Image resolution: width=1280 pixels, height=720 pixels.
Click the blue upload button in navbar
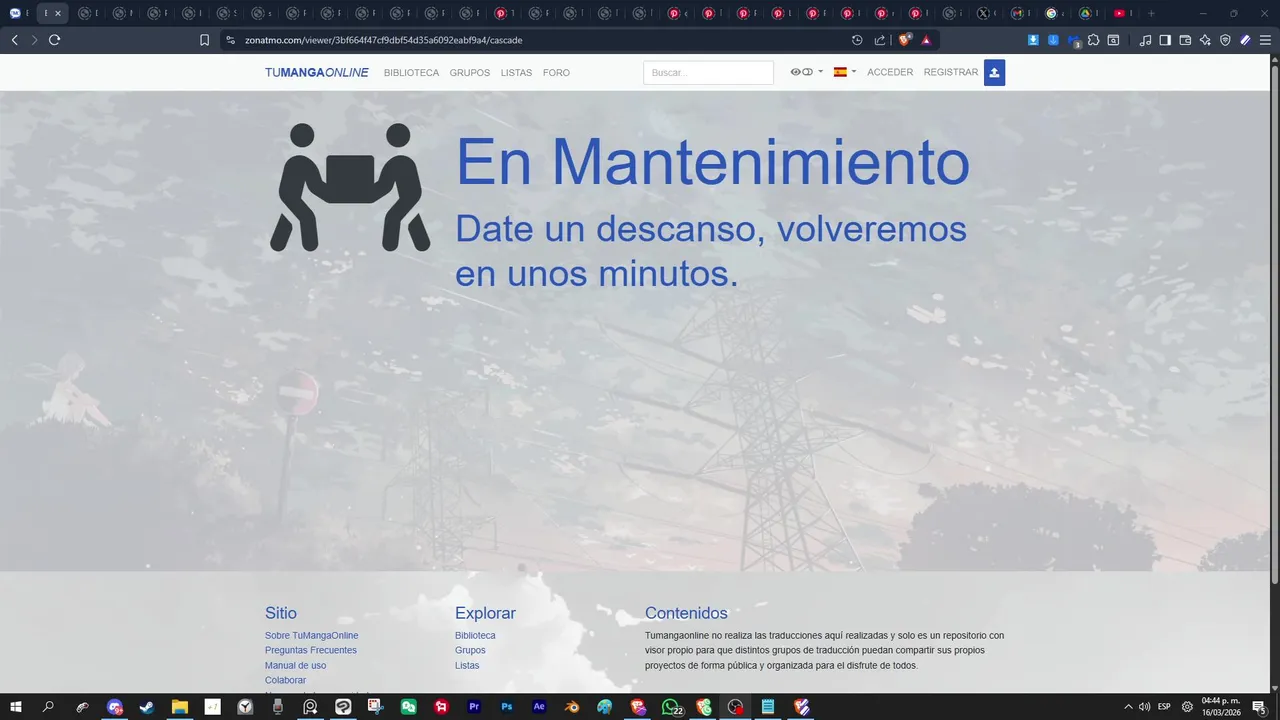(994, 73)
